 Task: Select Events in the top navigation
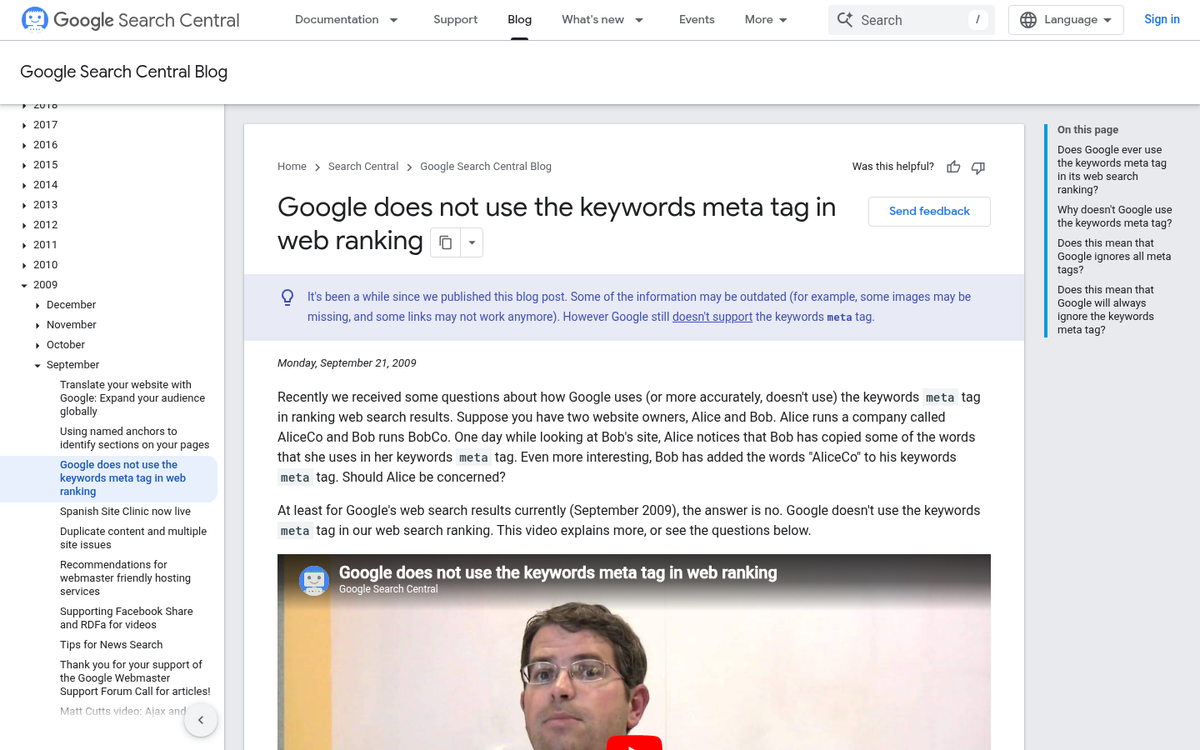696,19
